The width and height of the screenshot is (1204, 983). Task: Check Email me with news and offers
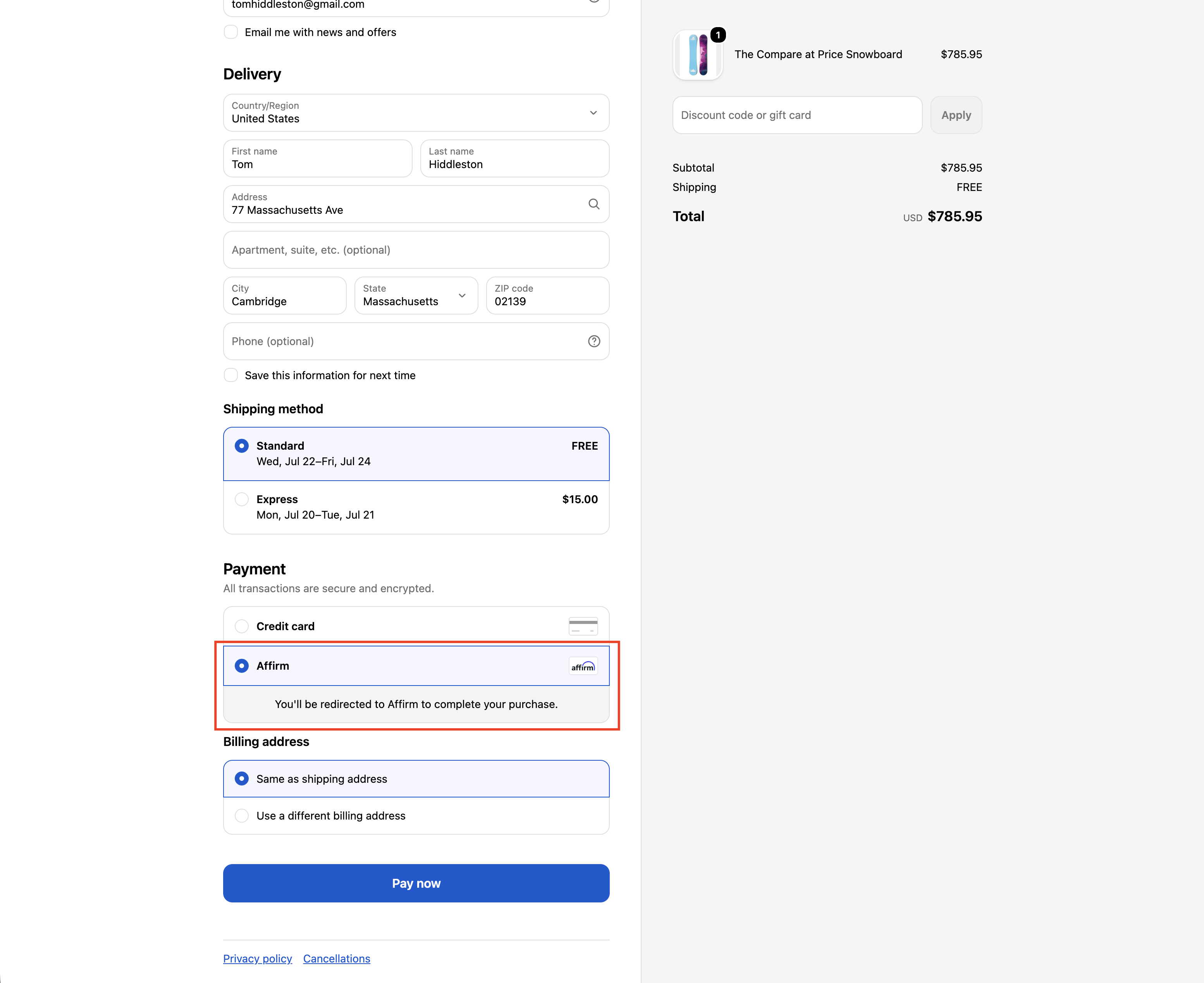pyautogui.click(x=231, y=32)
